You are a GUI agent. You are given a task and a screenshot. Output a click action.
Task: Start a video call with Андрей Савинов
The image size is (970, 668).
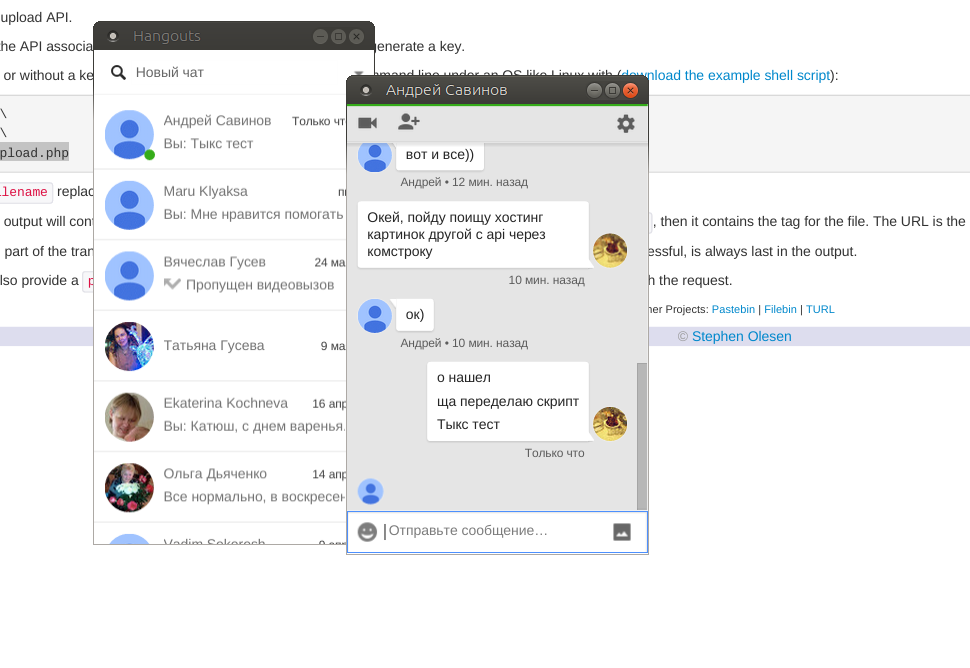[x=367, y=123]
